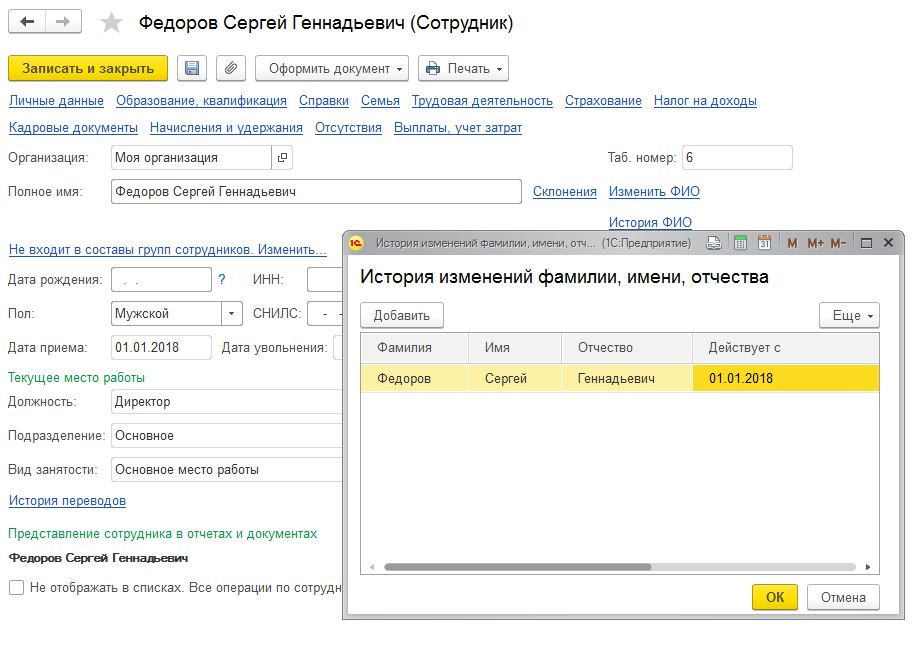The image size is (921, 654).
Task: Click the M+ memory button
Action: (x=815, y=243)
